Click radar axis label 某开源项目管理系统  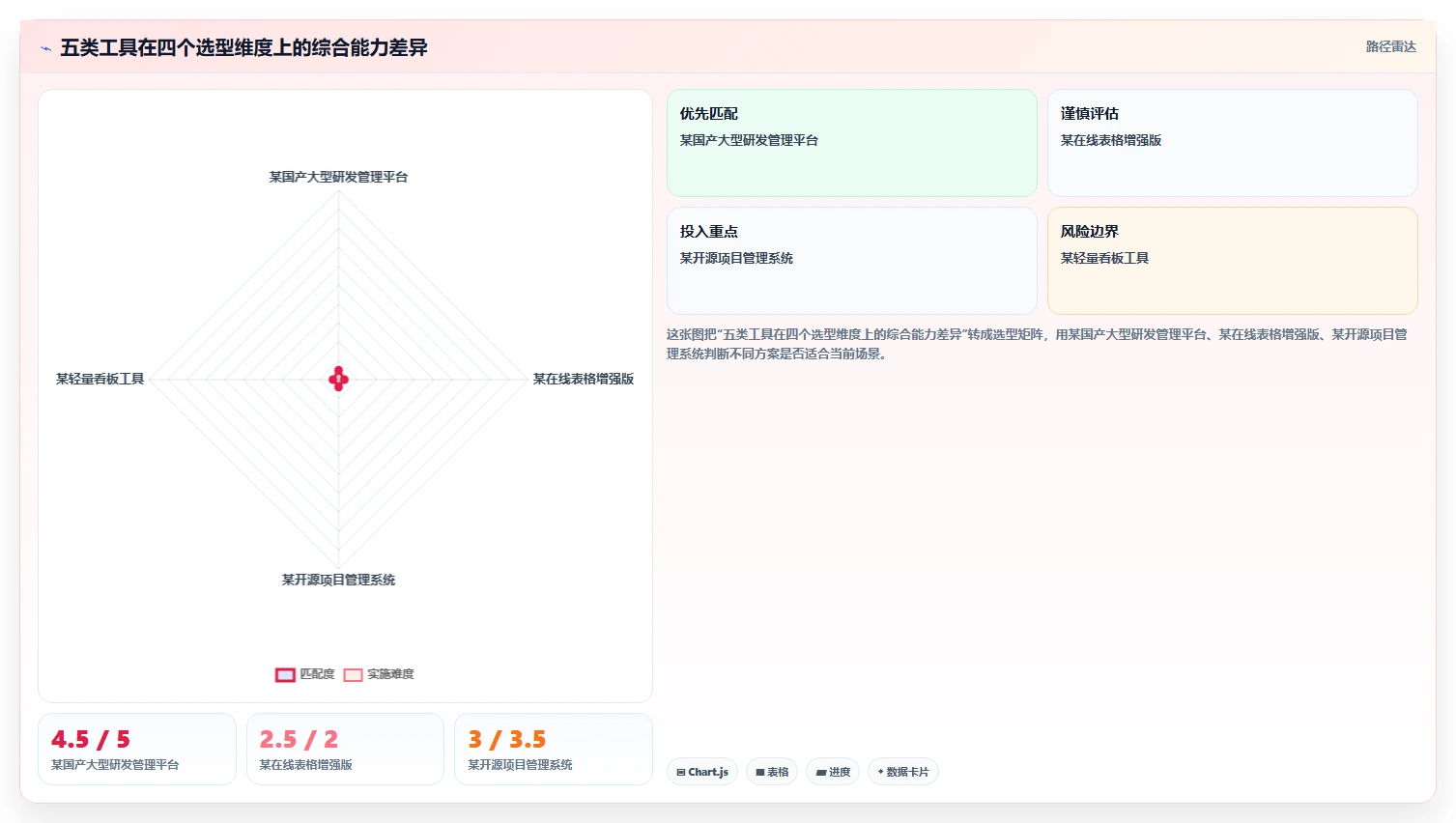point(338,580)
